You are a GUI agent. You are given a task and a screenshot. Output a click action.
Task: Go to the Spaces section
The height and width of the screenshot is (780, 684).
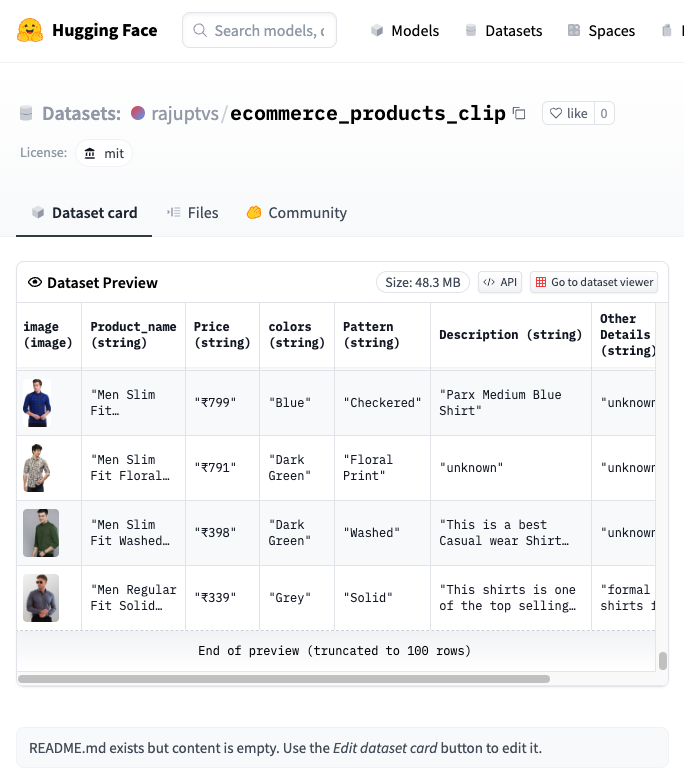tap(601, 31)
